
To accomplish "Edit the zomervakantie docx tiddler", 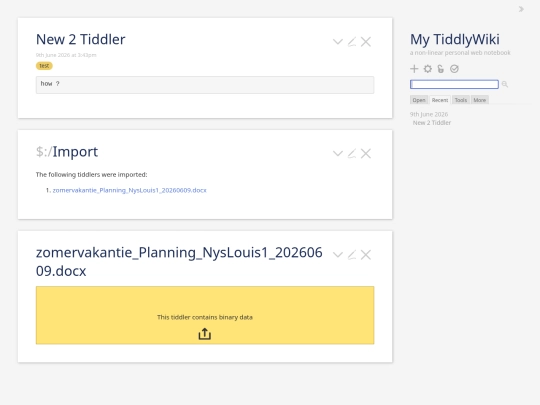I will [352, 255].
